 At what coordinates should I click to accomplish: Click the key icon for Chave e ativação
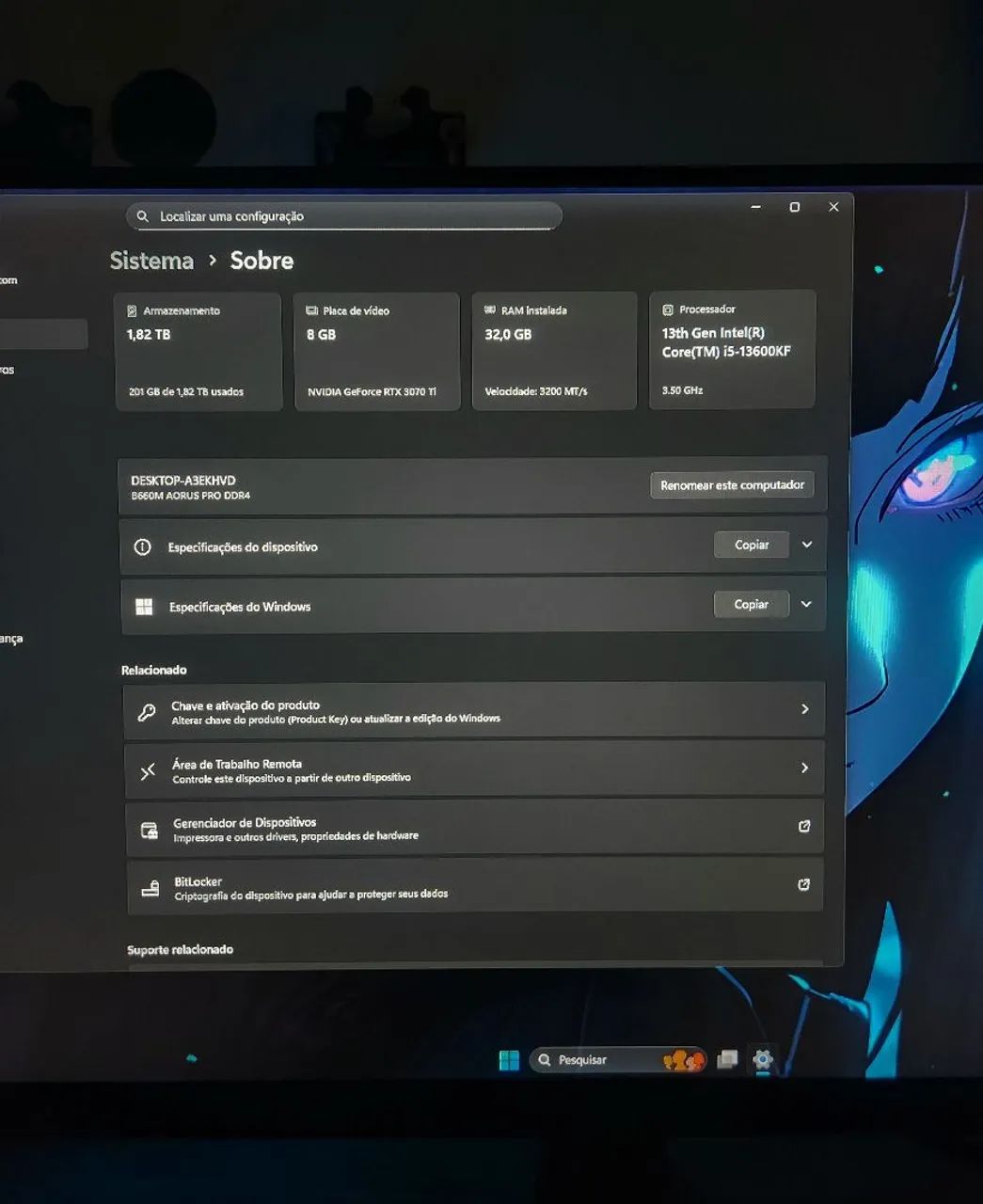pos(147,712)
